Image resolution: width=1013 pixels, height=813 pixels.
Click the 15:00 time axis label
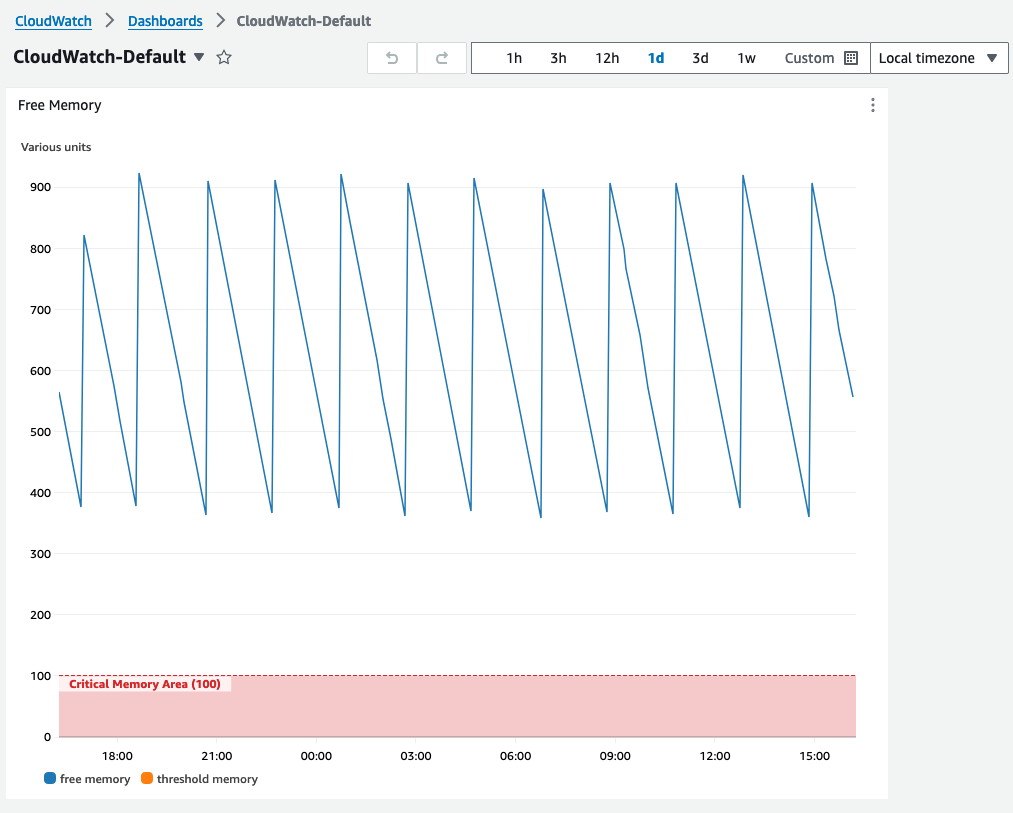tap(814, 756)
